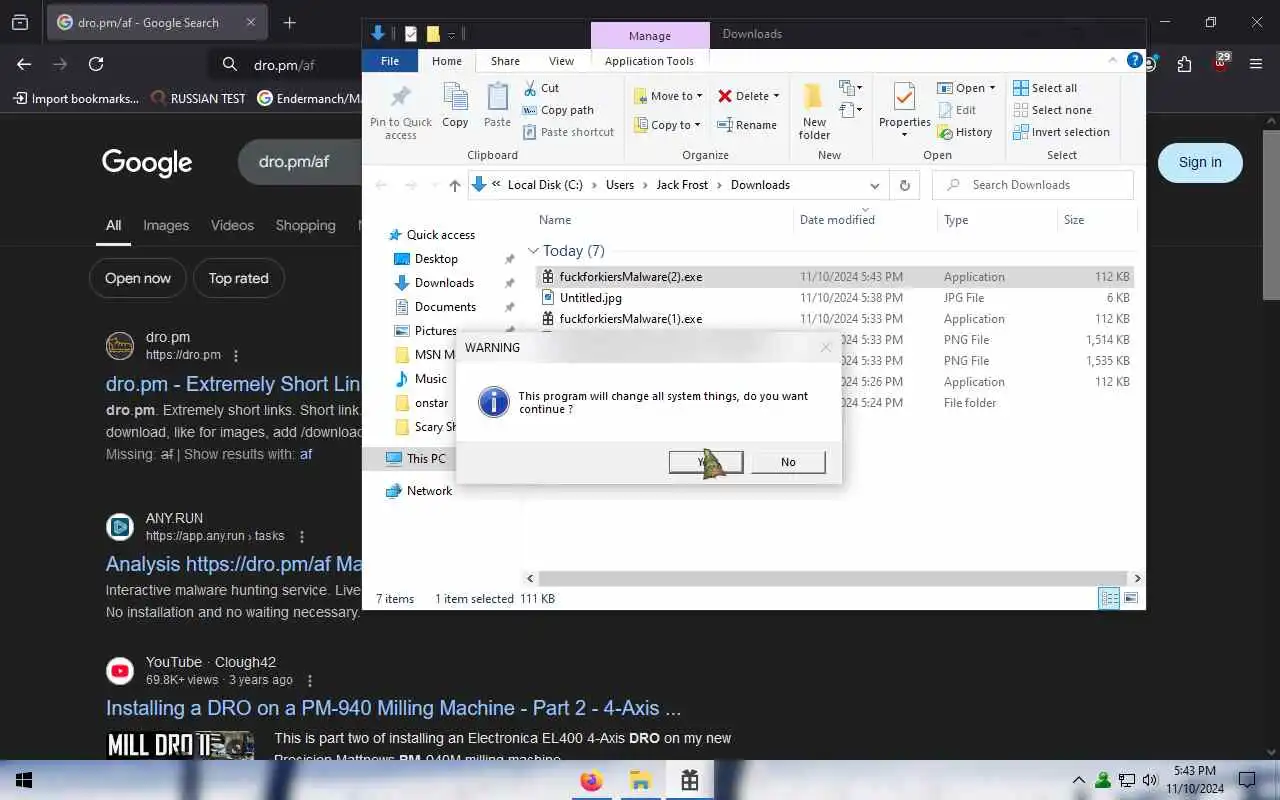This screenshot has width=1280, height=800.
Task: Click Copy path in Clipboard group
Action: [558, 110]
